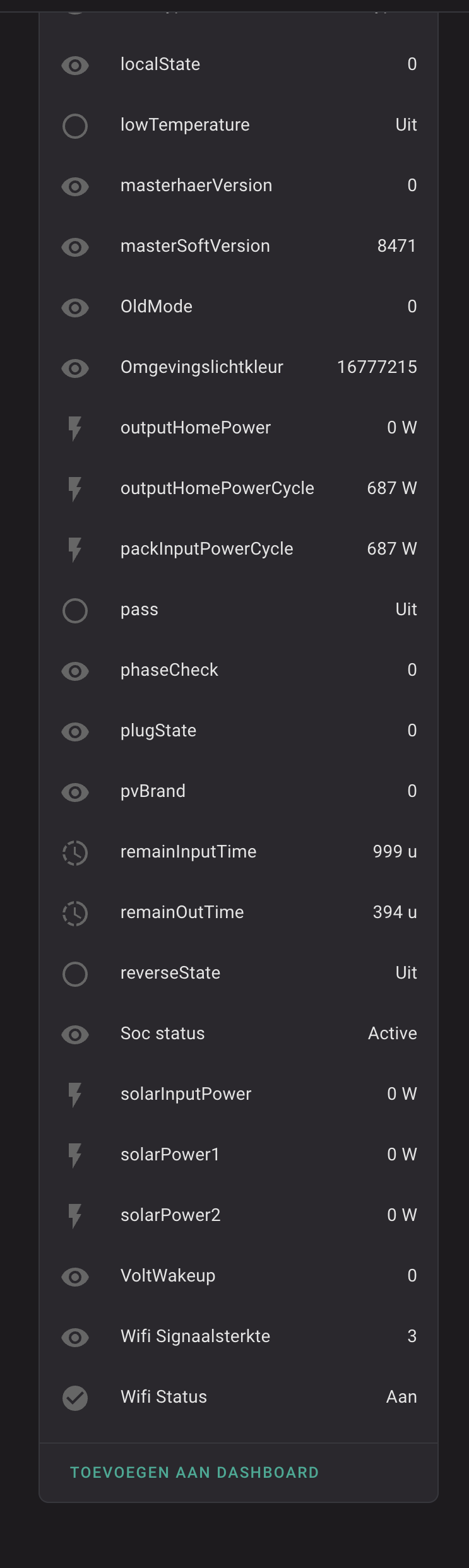Click the clock icon beside remainInputTime
Viewport: 469px width, 1568px height.
point(75,852)
